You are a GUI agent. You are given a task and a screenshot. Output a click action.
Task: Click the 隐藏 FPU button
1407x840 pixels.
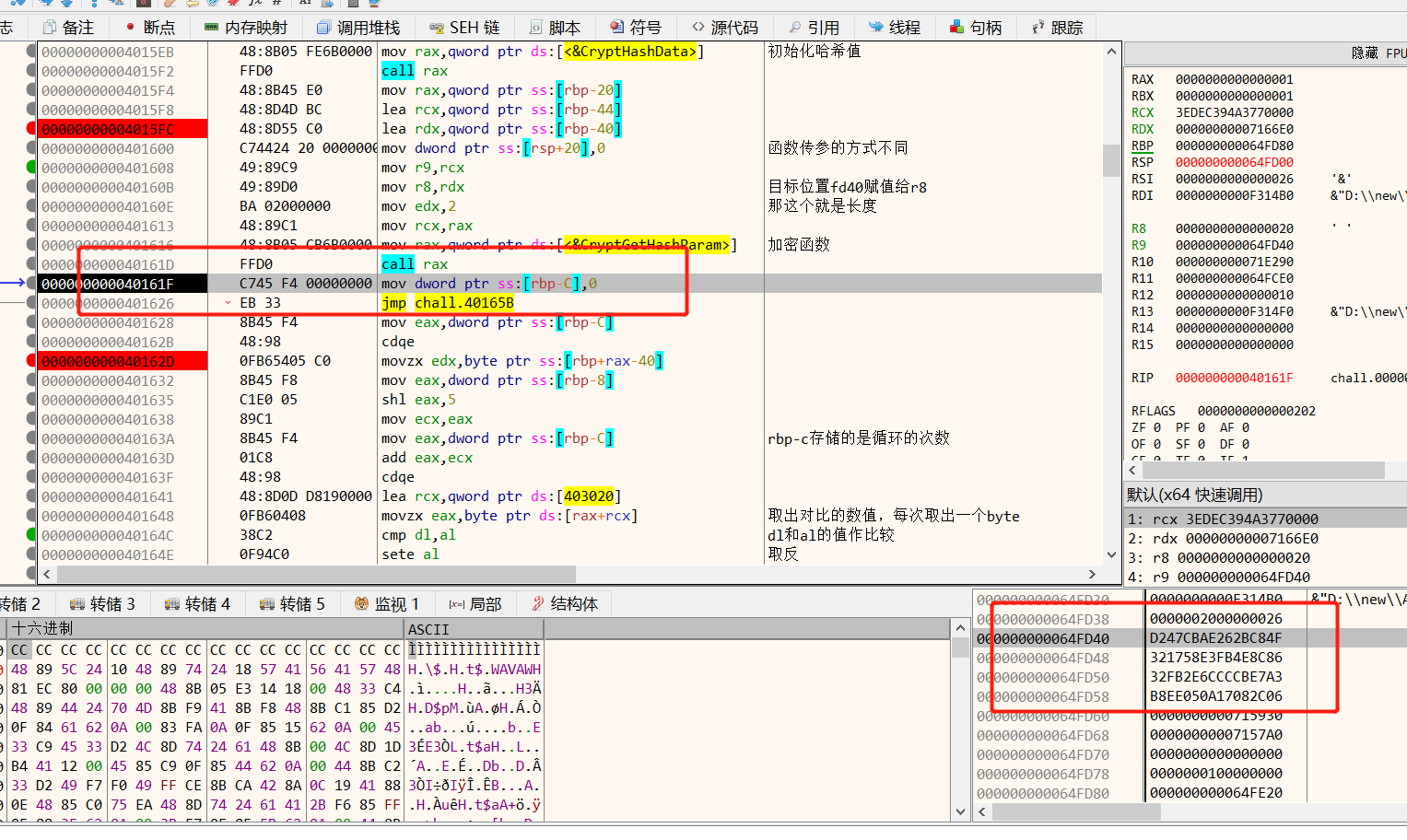point(1378,53)
